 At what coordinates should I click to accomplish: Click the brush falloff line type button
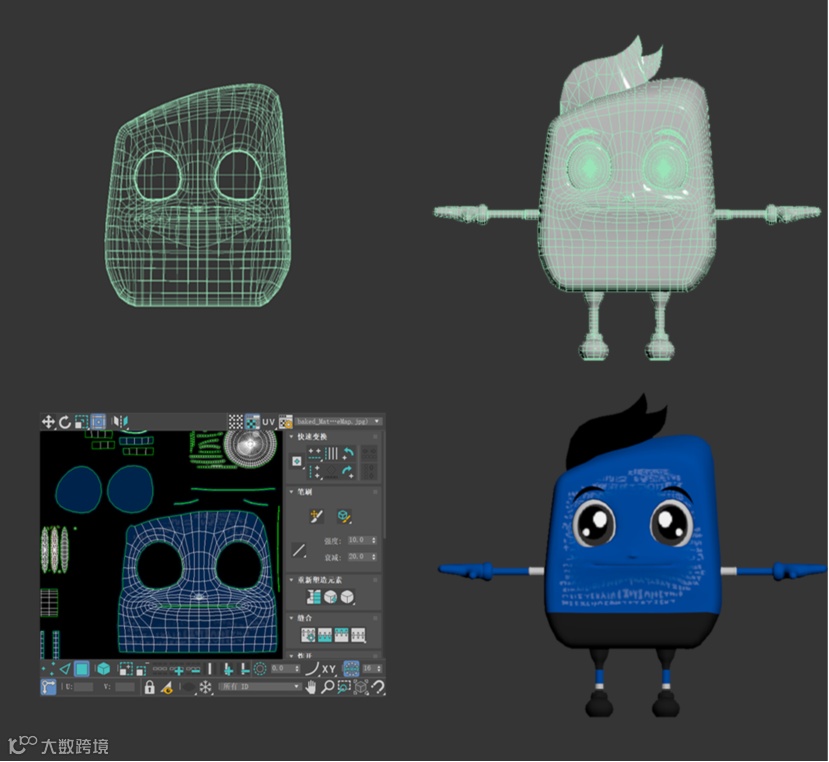(x=299, y=550)
